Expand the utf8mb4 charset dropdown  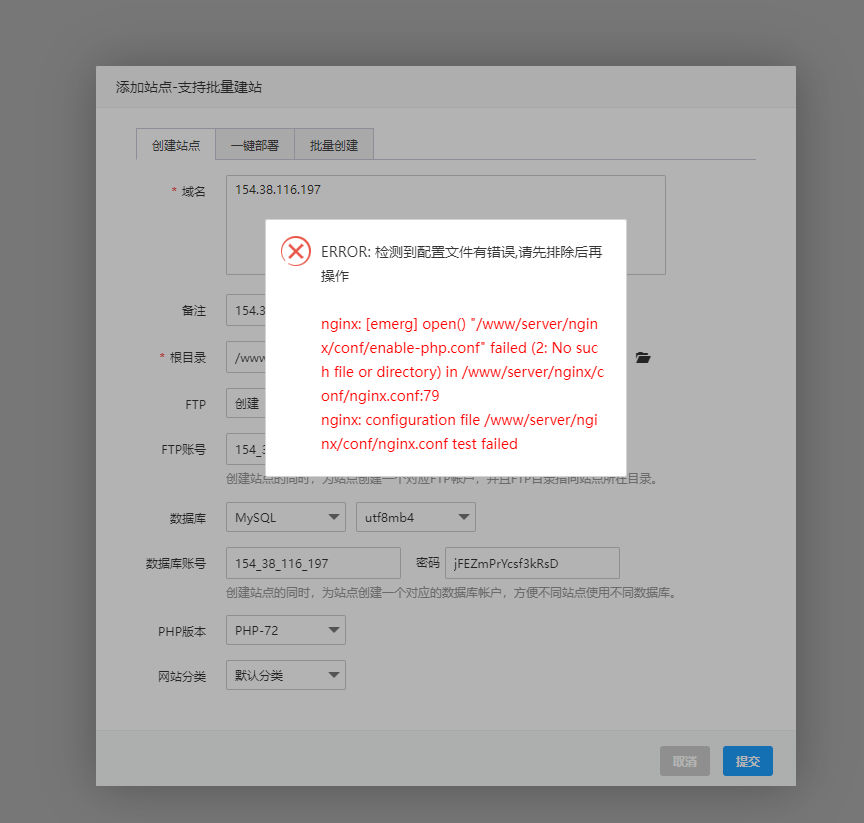click(416, 517)
